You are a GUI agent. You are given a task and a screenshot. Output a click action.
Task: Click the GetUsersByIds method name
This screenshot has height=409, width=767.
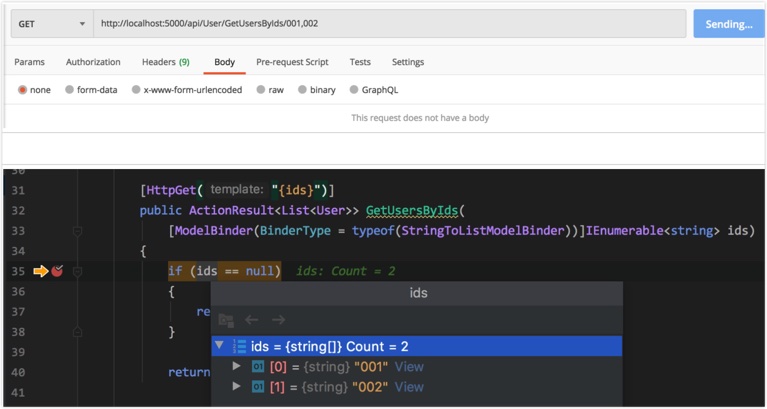(412, 210)
